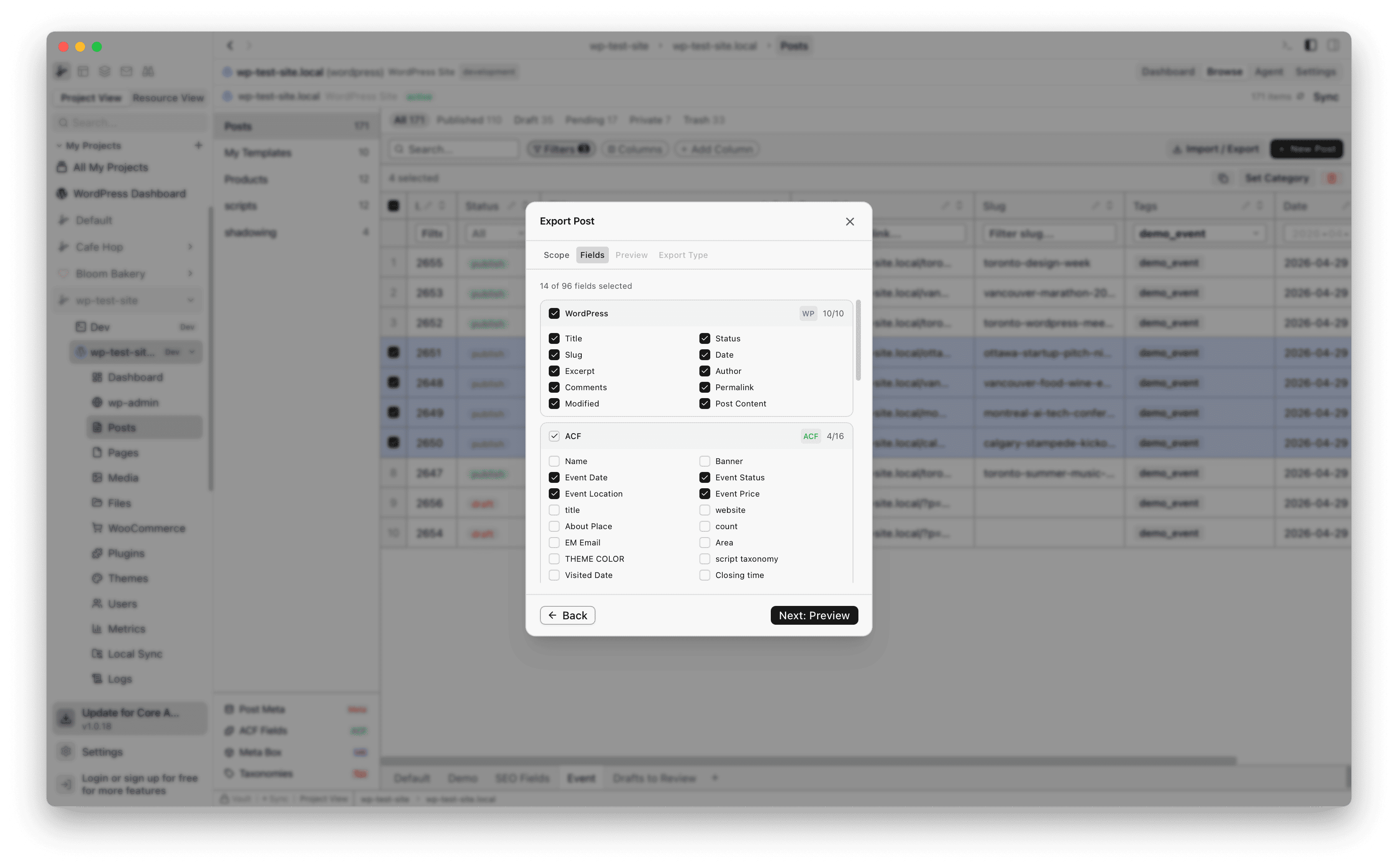
Task: Open the Status filter All dropdown
Action: coord(497,234)
